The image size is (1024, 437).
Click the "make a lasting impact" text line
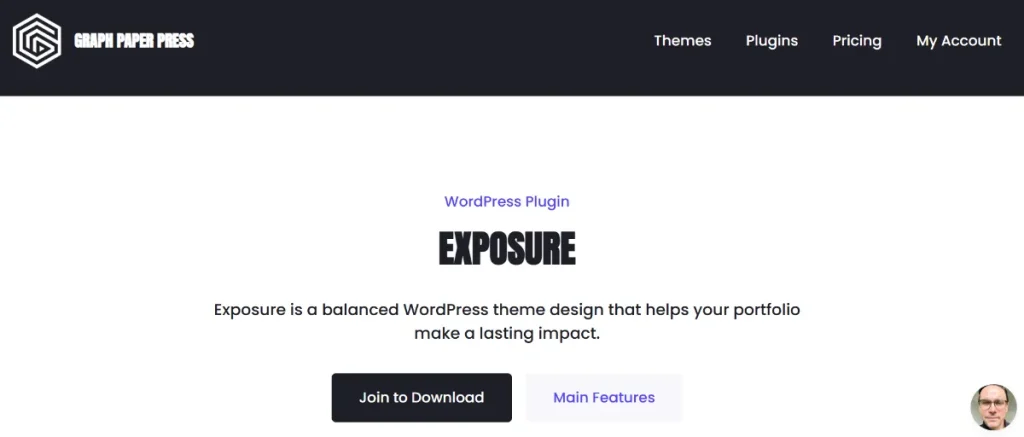click(507, 333)
